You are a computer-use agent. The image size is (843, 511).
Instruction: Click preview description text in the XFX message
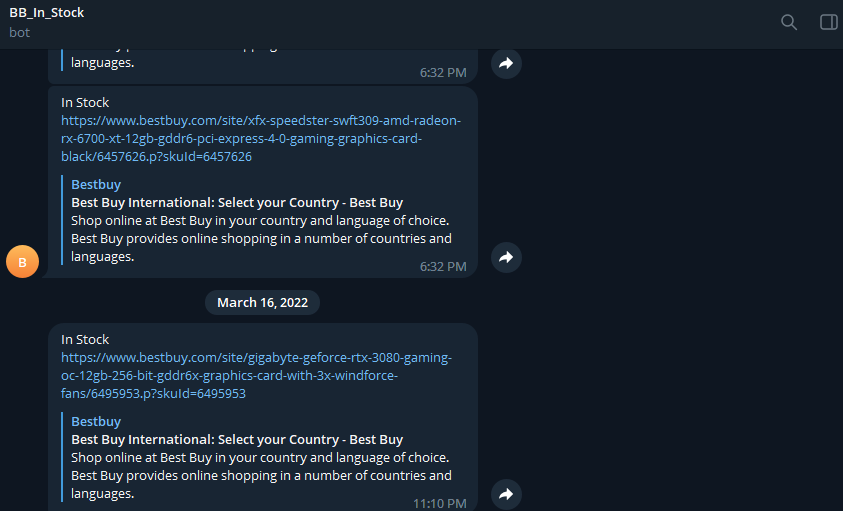(x=261, y=238)
